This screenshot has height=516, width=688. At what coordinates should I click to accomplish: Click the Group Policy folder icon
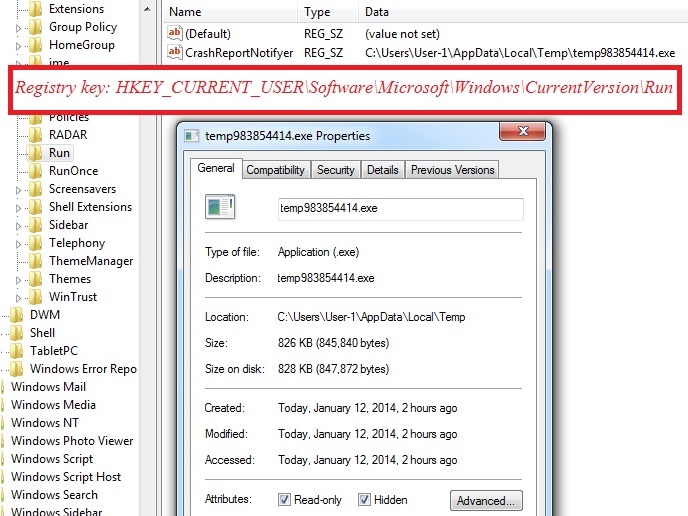click(36, 27)
